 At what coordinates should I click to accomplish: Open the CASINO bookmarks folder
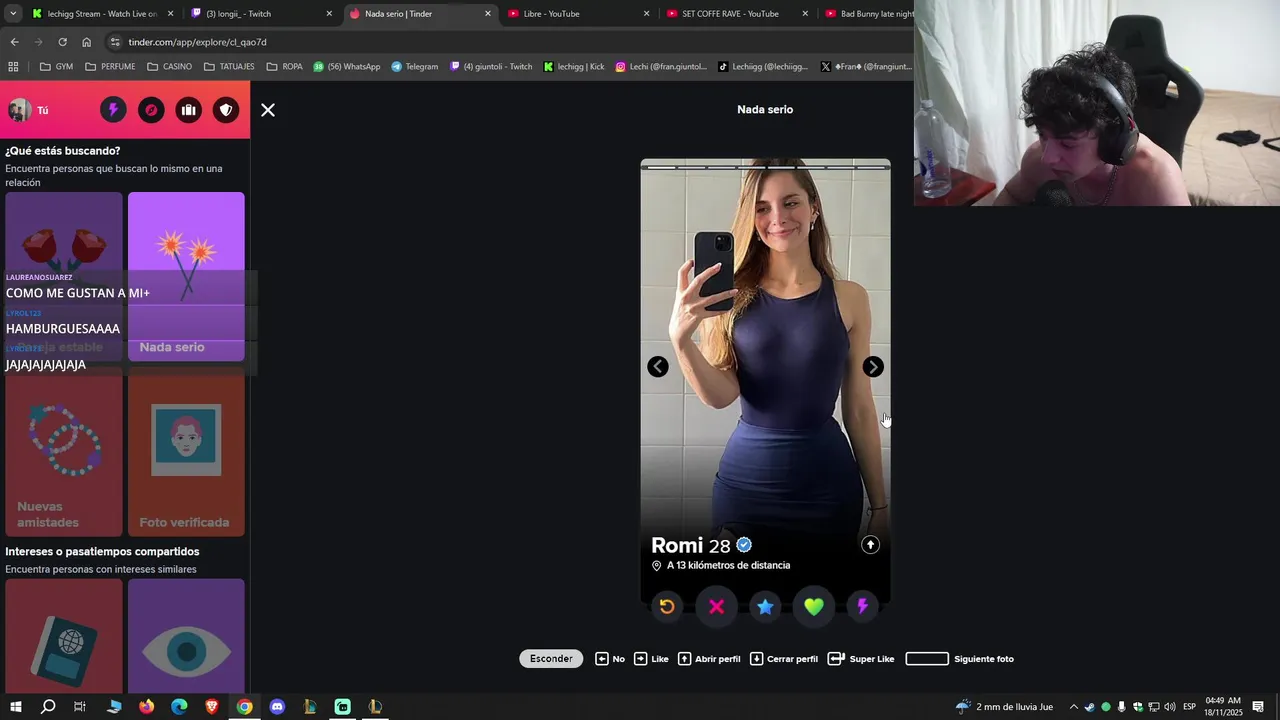pyautogui.click(x=169, y=67)
